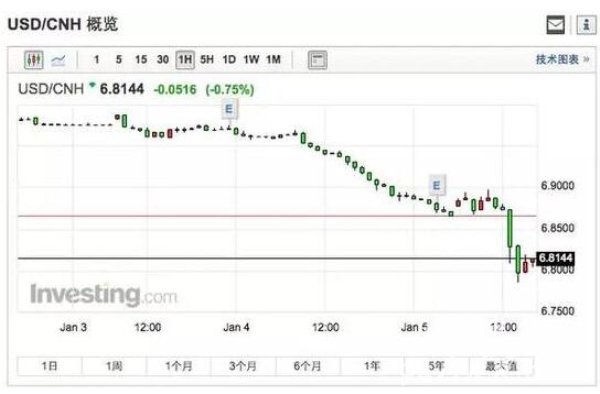Click the E event marker near Jan 5
600x394 pixels.
[436, 186]
